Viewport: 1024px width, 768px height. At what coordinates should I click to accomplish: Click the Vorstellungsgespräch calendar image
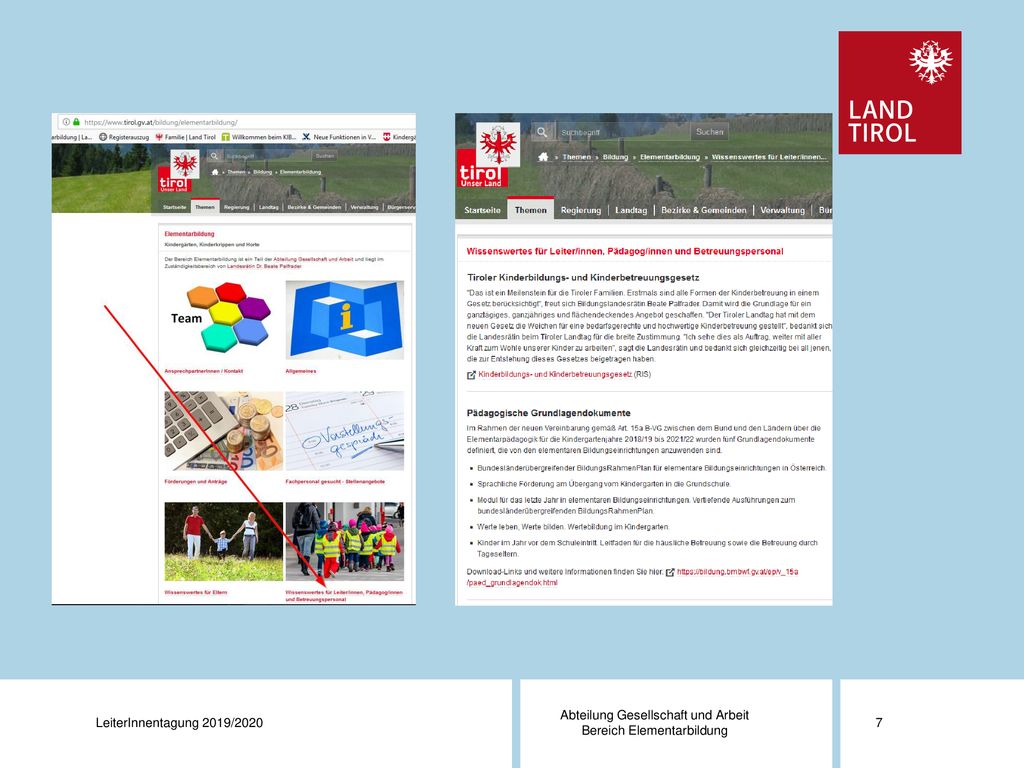click(x=345, y=431)
